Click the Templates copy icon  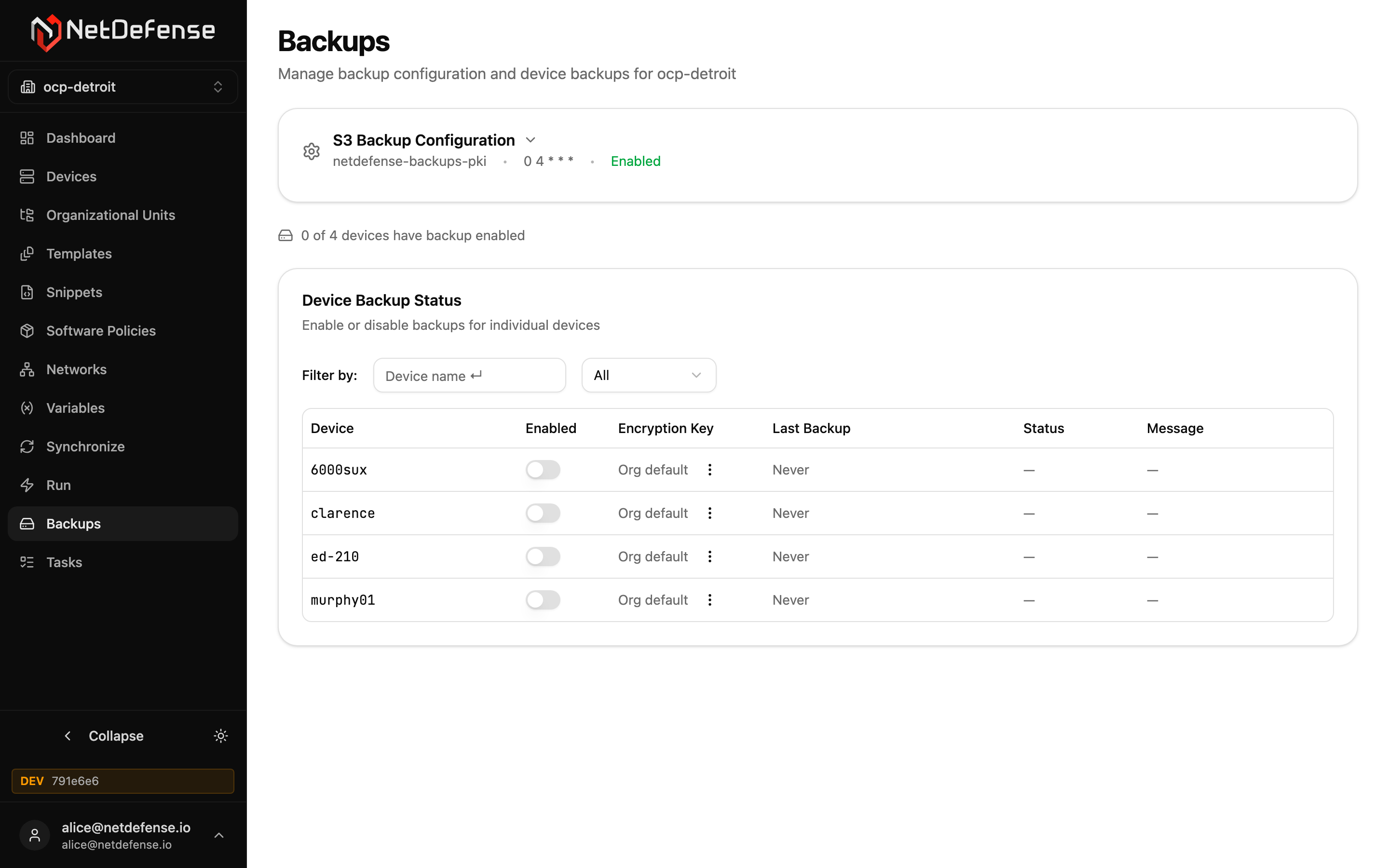[x=27, y=253]
